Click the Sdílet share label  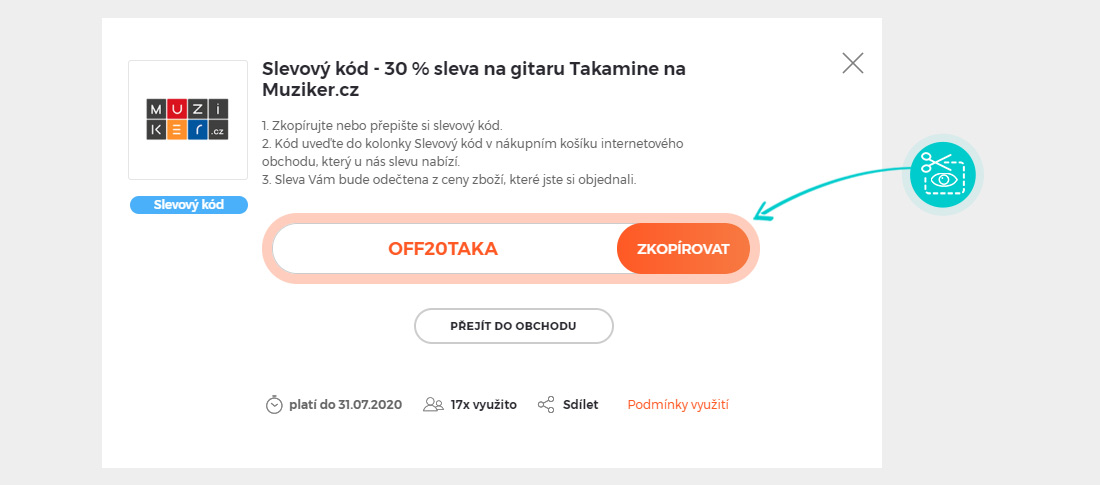click(580, 405)
